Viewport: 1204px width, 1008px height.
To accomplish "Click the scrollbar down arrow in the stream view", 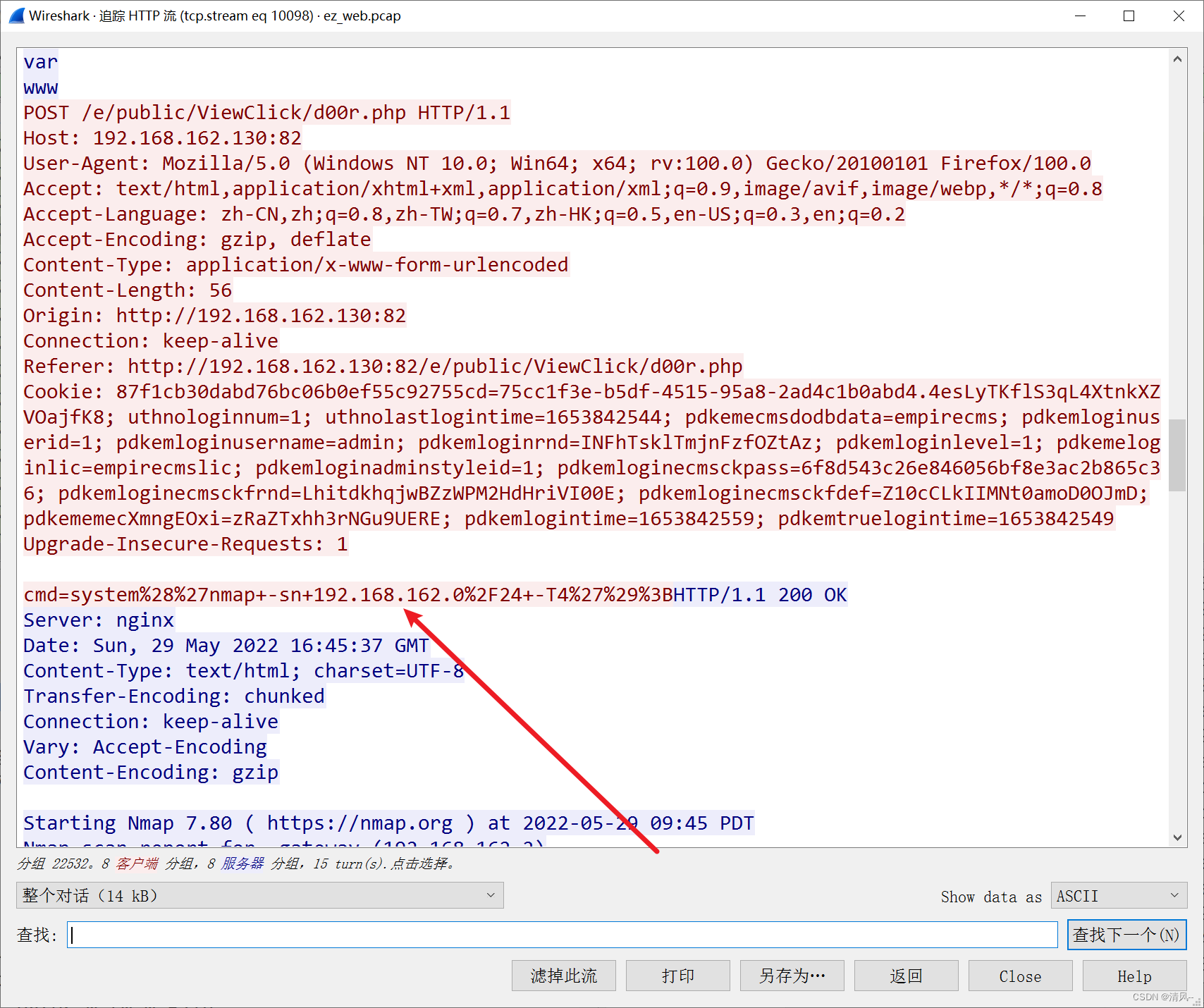I will coord(1177,837).
